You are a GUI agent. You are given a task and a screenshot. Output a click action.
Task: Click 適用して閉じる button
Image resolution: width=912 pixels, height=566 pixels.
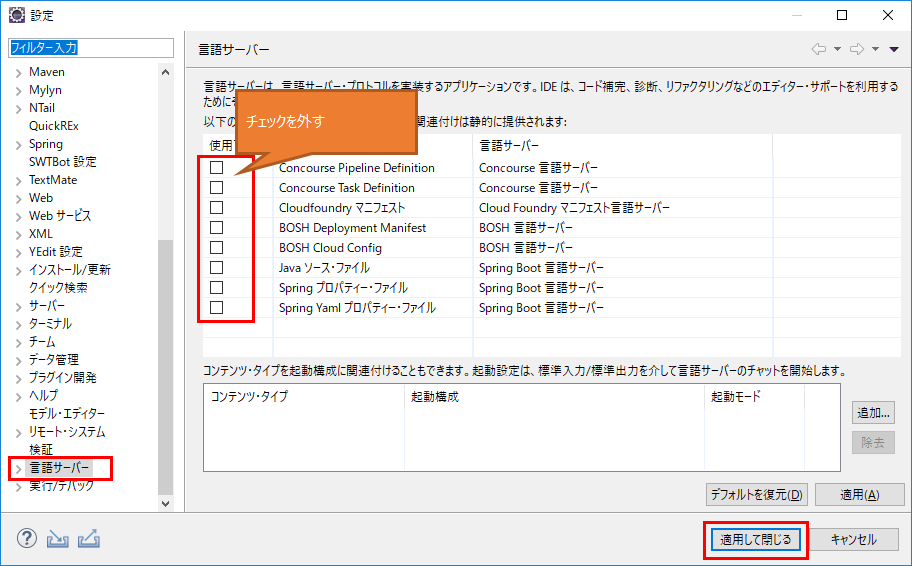pos(756,540)
